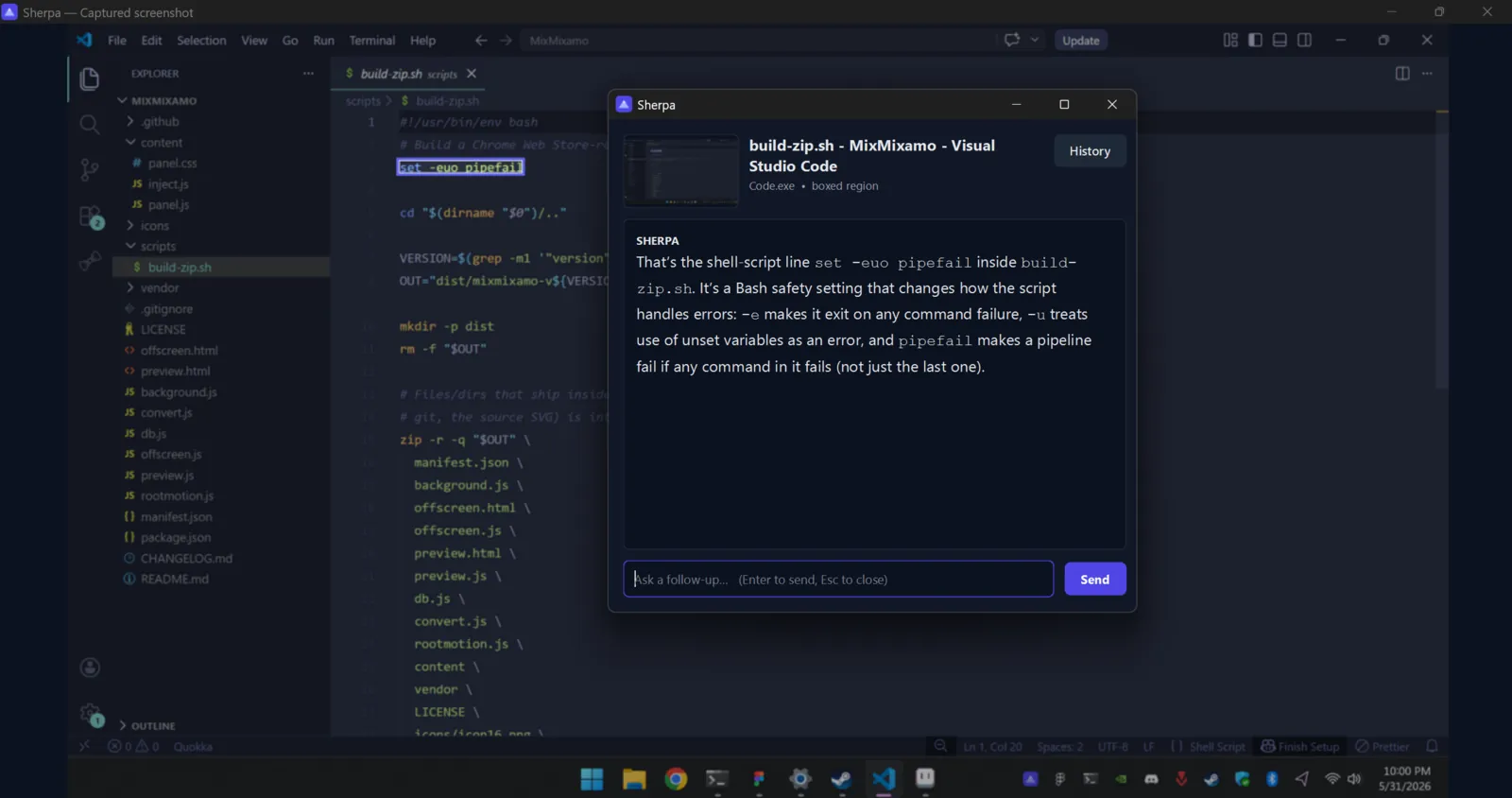
Task: Click the captured screenshot thumbnail in Sherpa
Action: (x=681, y=171)
